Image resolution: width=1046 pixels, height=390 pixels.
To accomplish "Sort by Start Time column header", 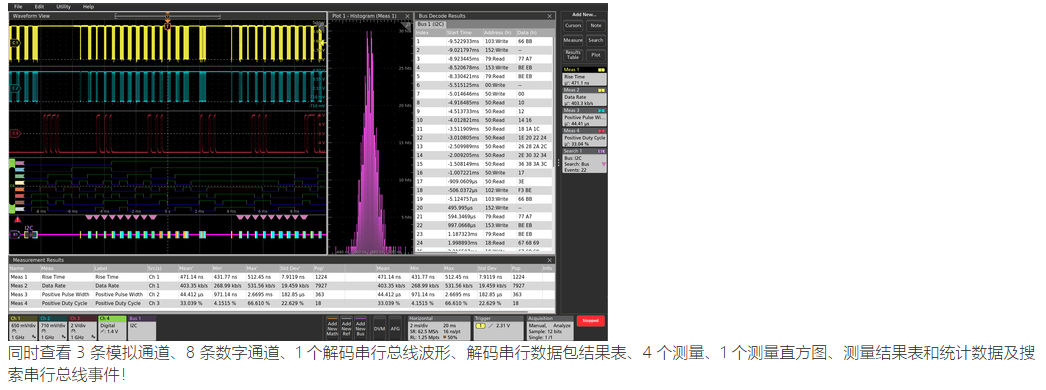I will (x=464, y=32).
